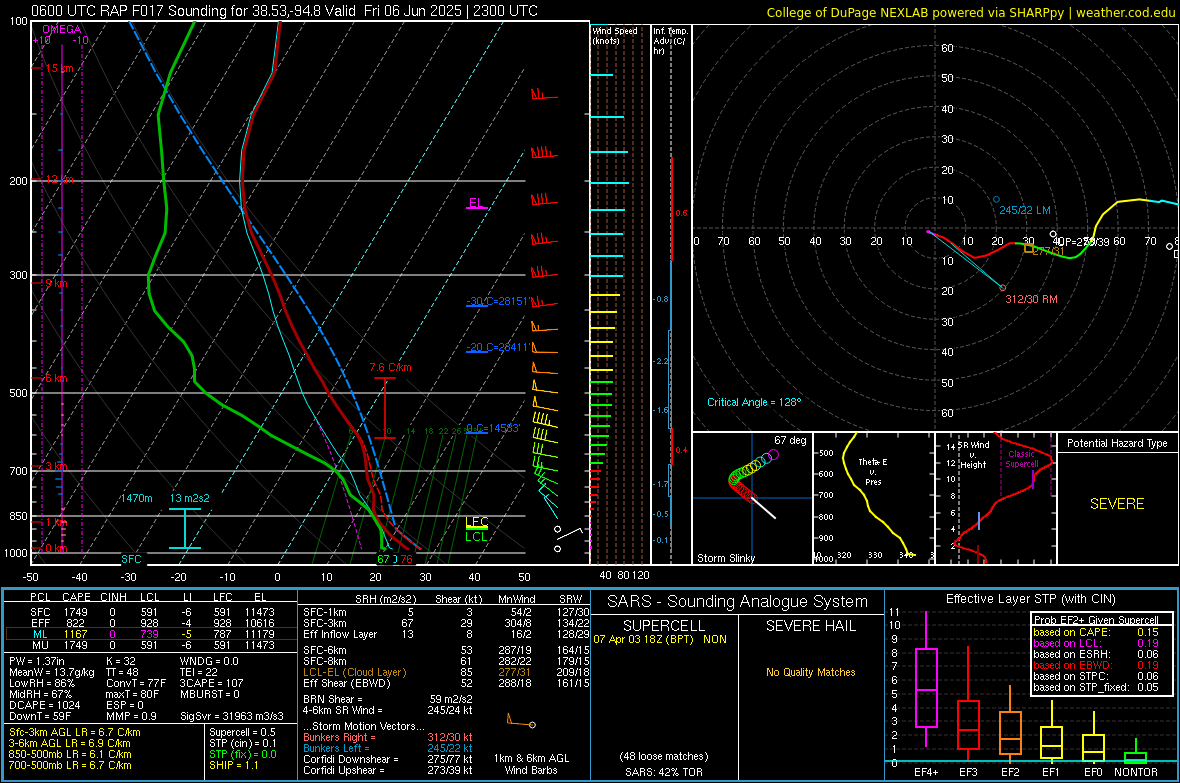Select the 07 Apr 03 18Z (BPT) analogue match
The height and width of the screenshot is (783, 1180).
pos(660,639)
